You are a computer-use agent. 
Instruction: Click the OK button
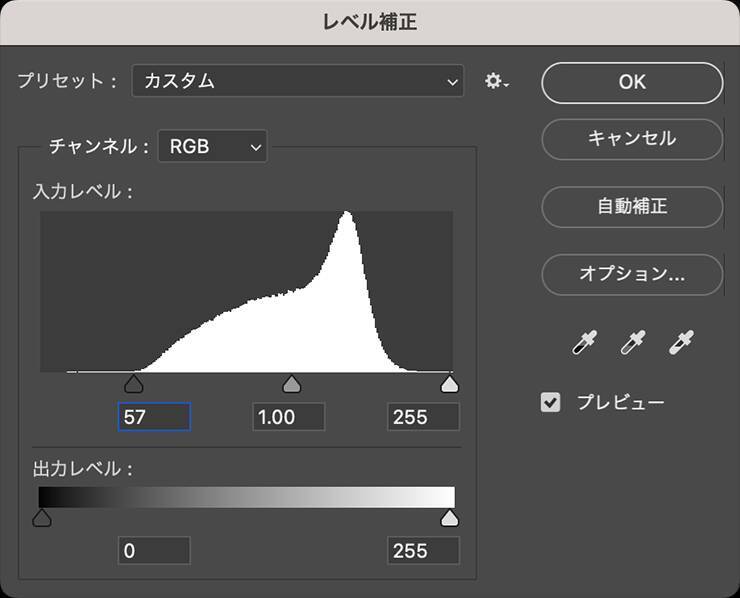coord(632,83)
